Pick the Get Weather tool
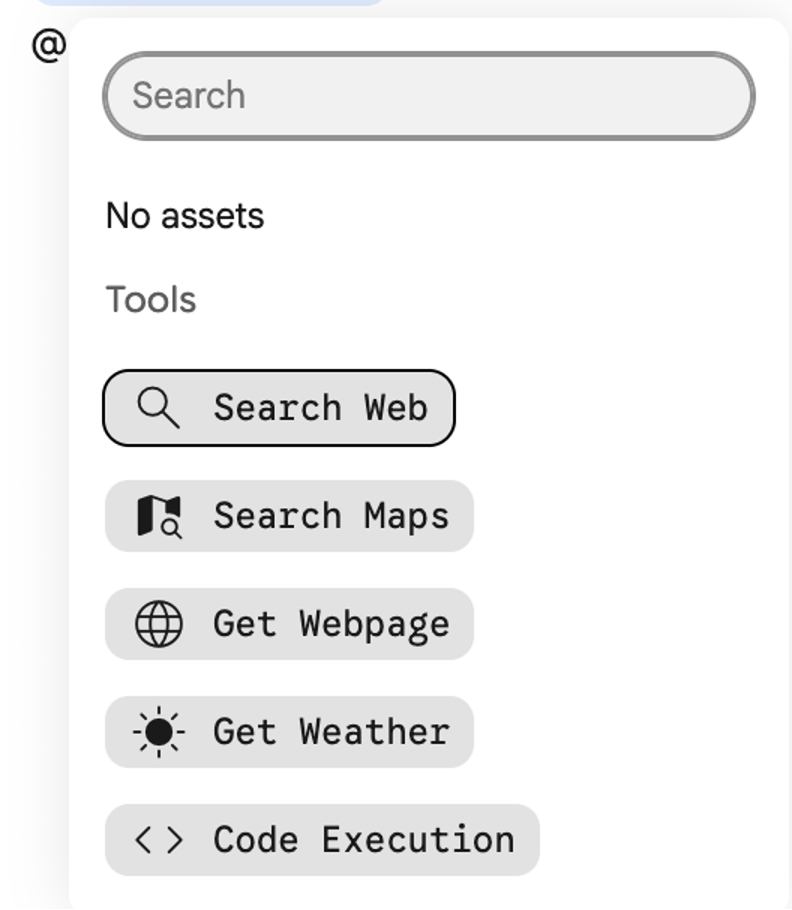 coord(288,732)
